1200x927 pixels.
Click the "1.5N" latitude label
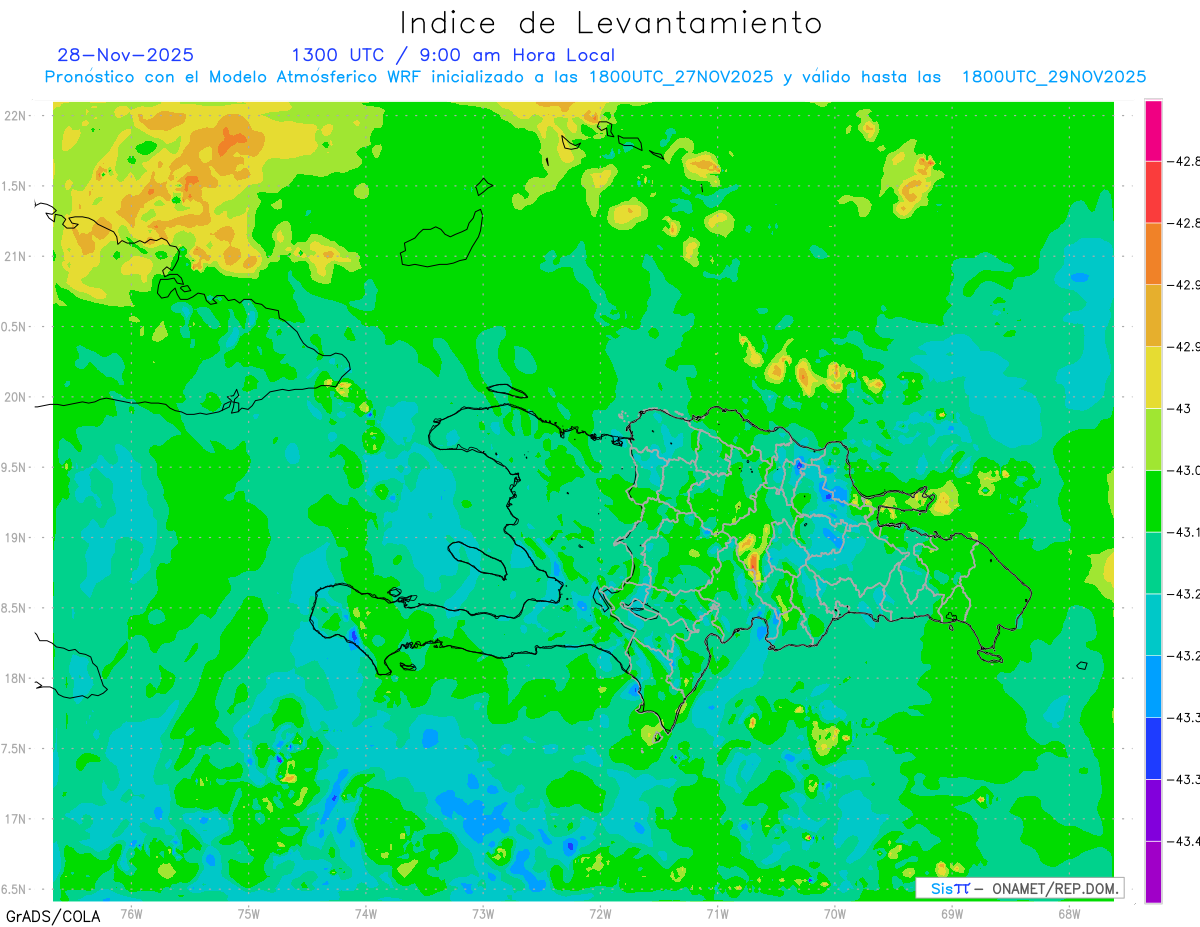click(x=15, y=186)
